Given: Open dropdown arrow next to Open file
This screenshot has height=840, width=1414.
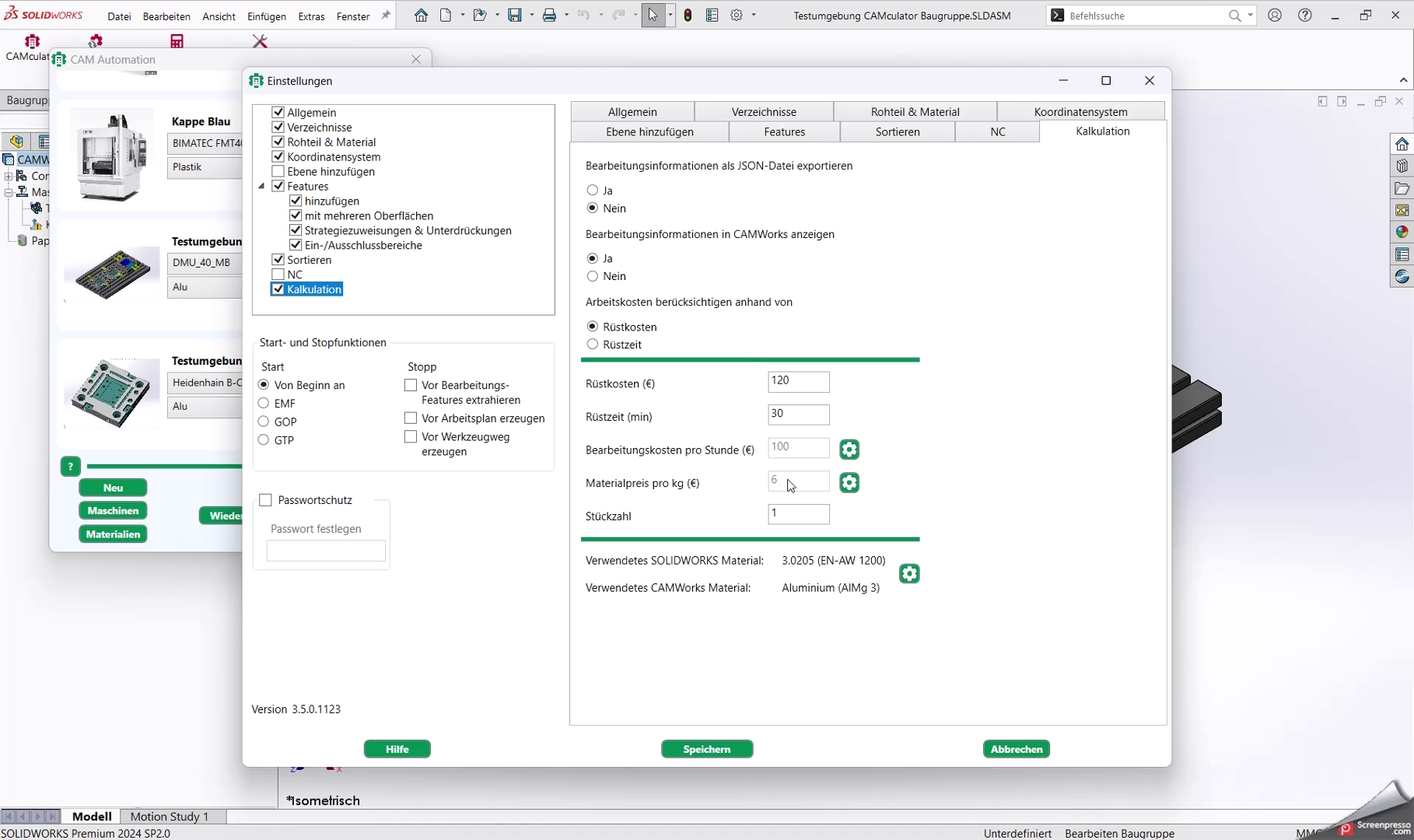Looking at the screenshot, I should (497, 15).
